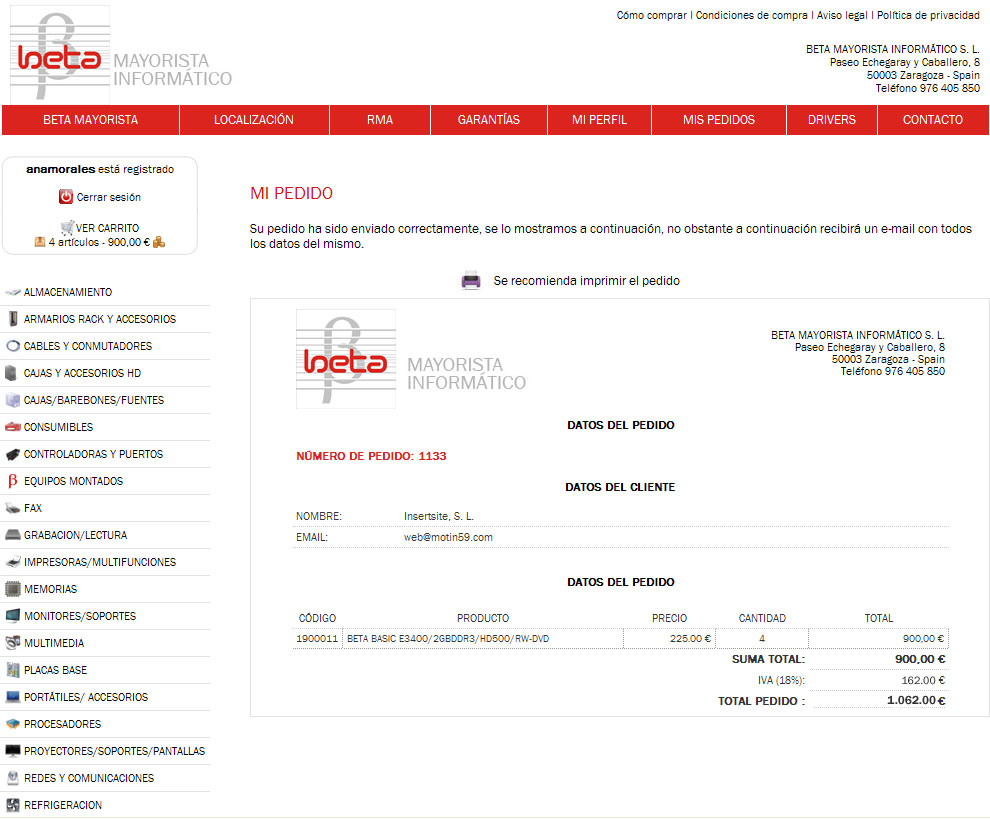This screenshot has width=990, height=819.
Task: Open the ALMACENAMIENTO category
Action: 68,292
